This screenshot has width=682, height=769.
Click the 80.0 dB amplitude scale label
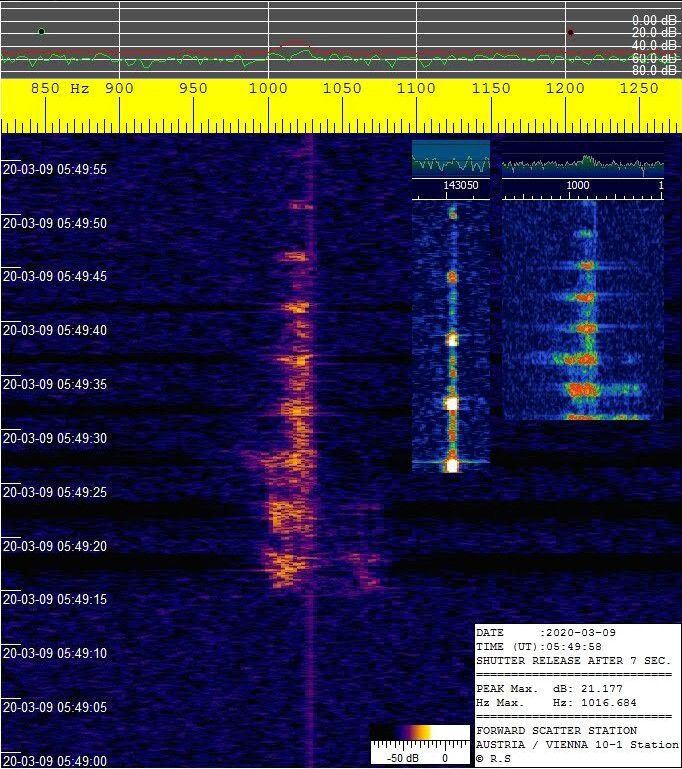coord(654,71)
